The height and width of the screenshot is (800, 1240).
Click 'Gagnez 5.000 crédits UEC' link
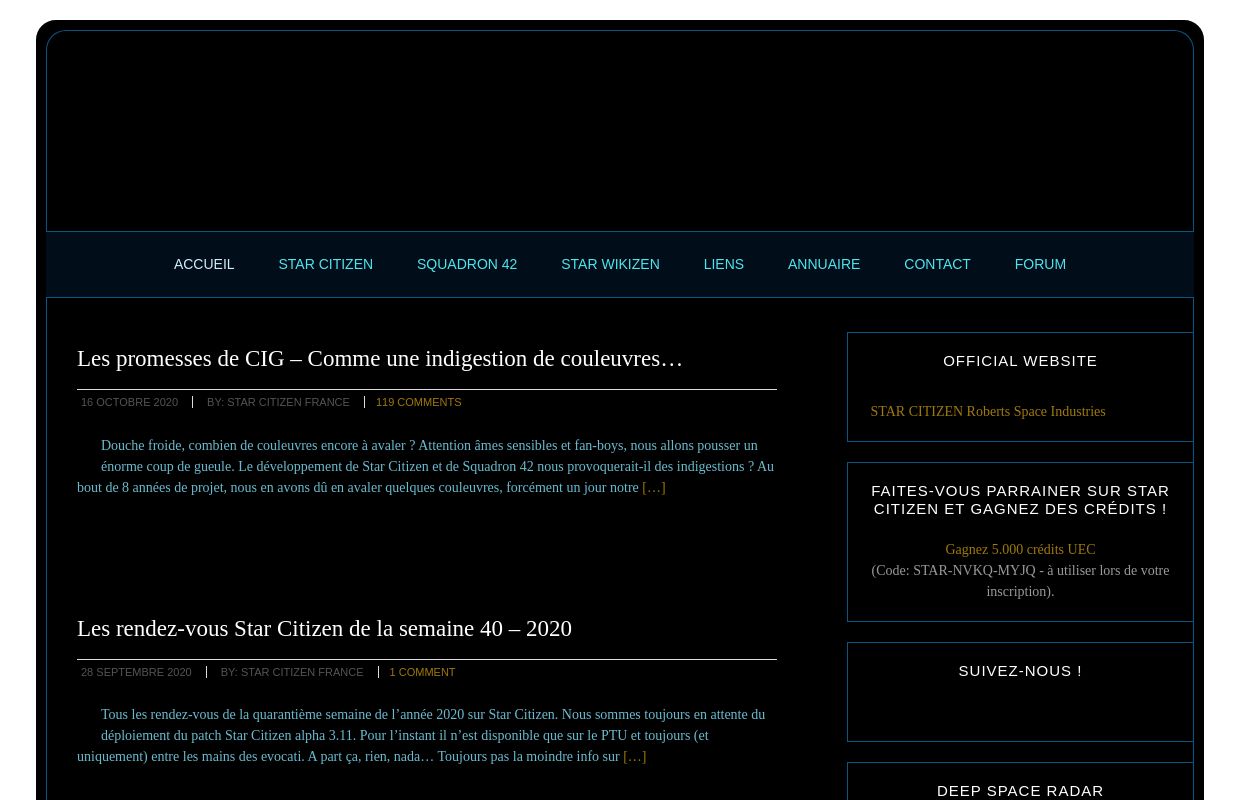[x=1020, y=549]
